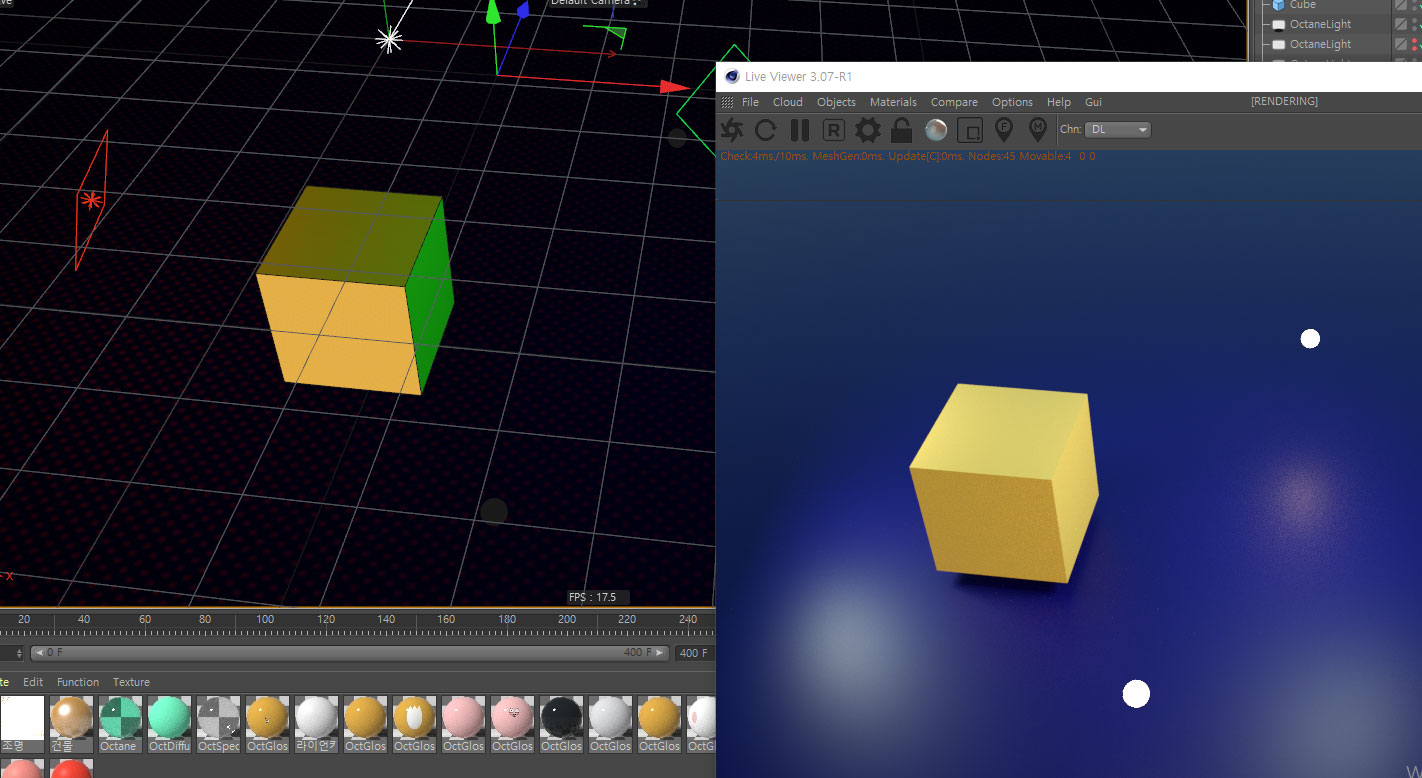The width and height of the screenshot is (1422, 778).
Task: Click frame 100 on timeline ruler
Action: [265, 620]
